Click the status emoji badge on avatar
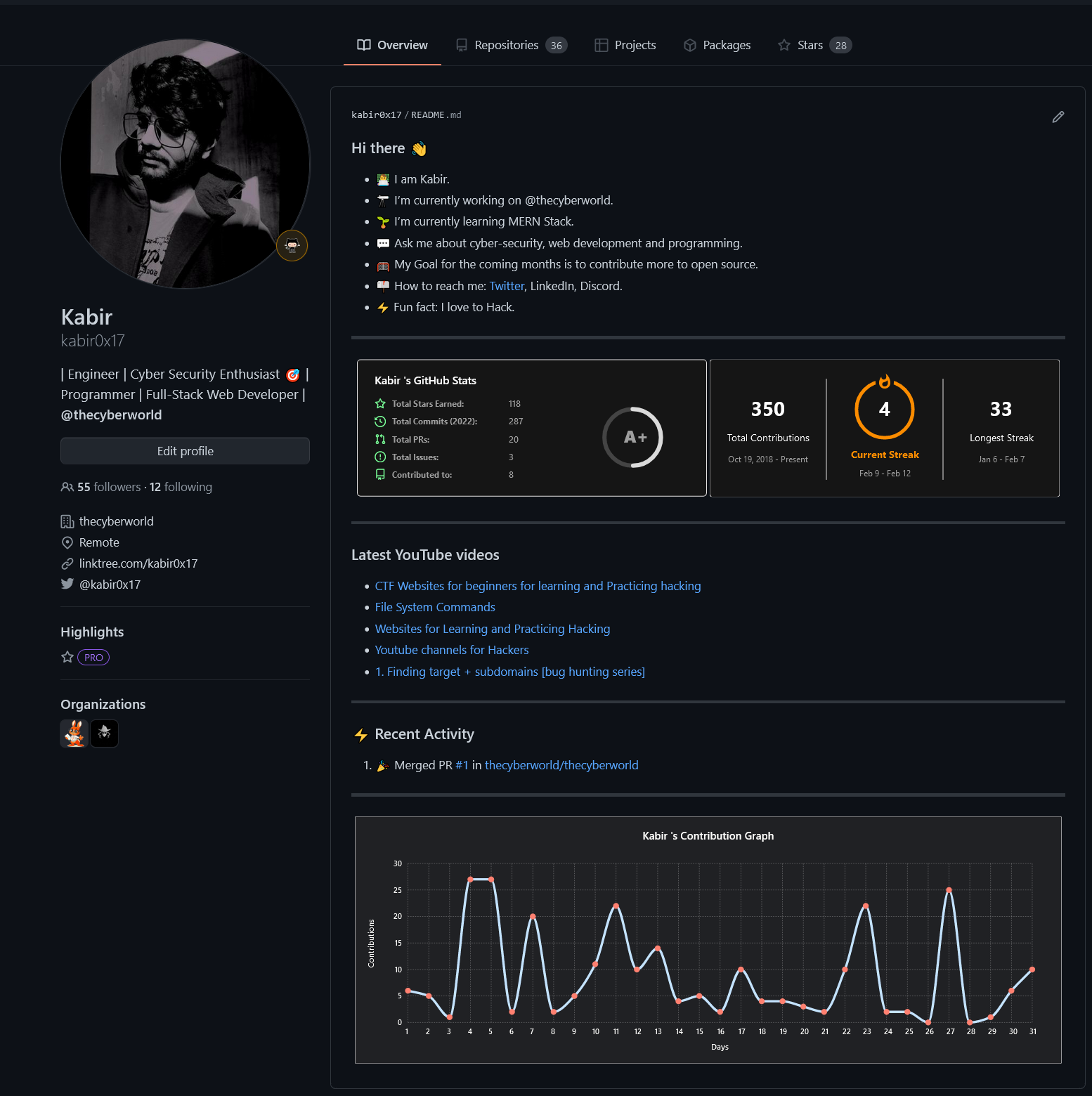Viewport: 1092px width, 1096px height. click(x=292, y=245)
